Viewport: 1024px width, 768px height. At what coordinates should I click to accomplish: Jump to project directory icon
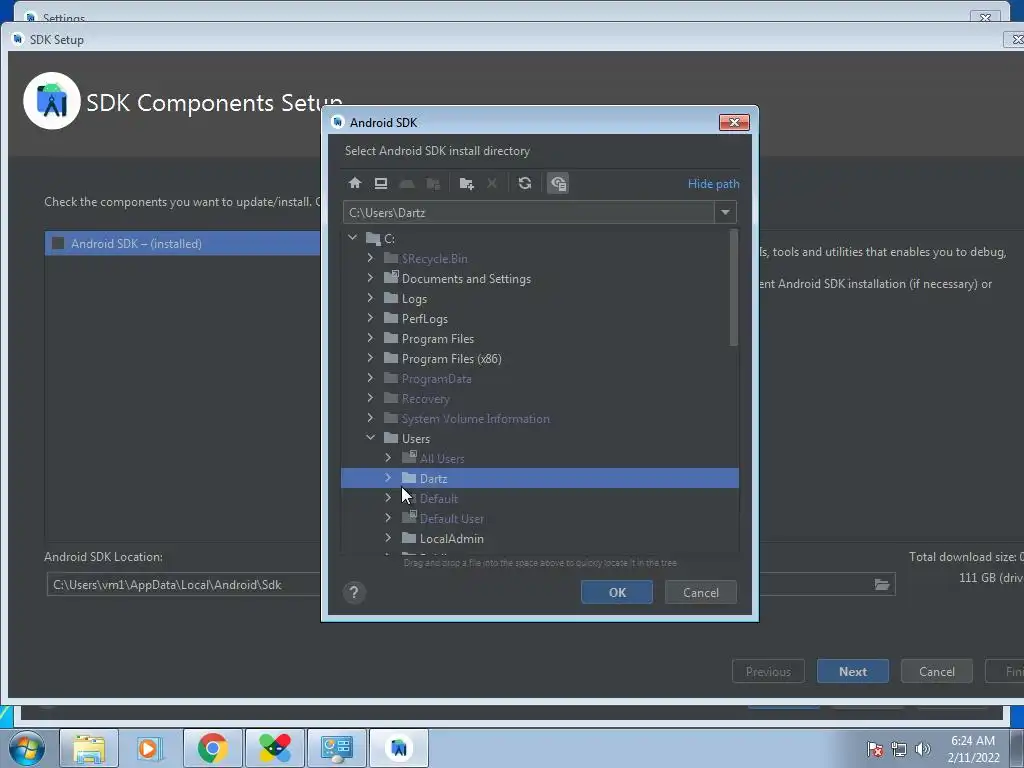click(x=407, y=184)
